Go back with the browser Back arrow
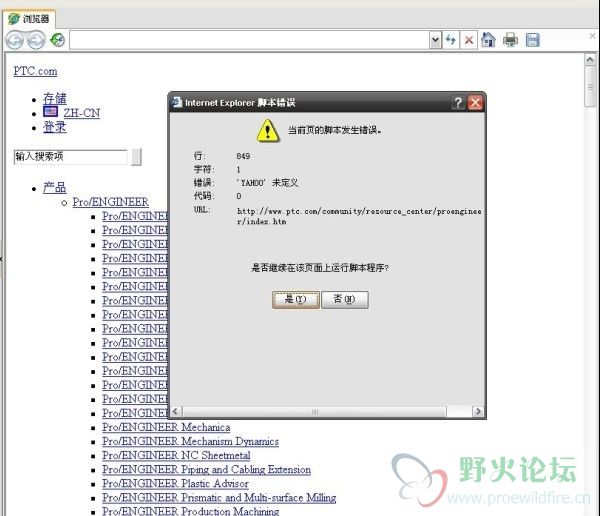The height and width of the screenshot is (516, 600). (x=14, y=40)
